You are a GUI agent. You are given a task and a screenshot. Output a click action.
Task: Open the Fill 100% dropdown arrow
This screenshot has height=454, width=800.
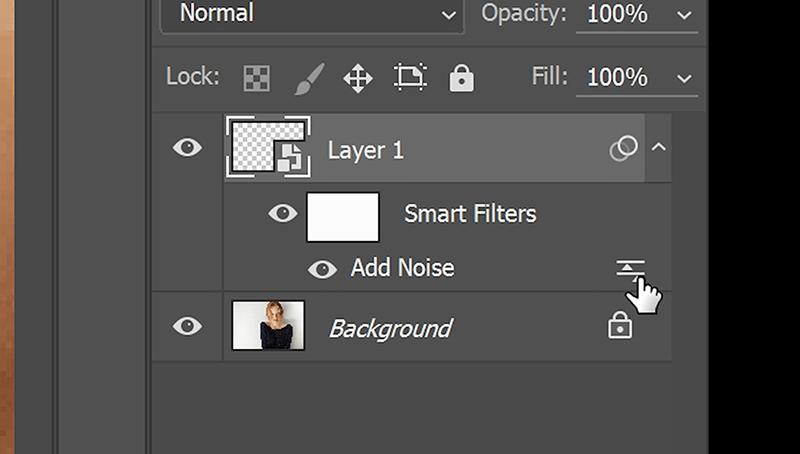click(685, 78)
